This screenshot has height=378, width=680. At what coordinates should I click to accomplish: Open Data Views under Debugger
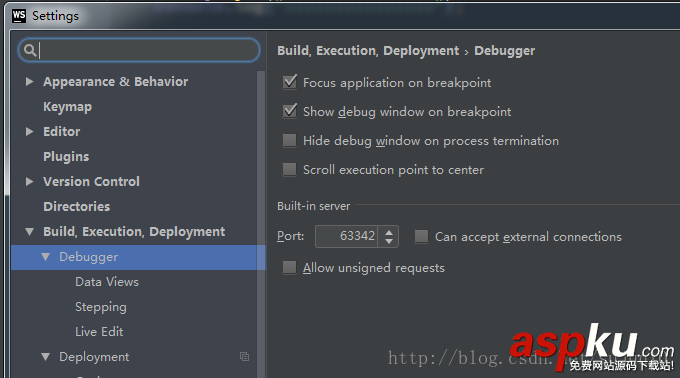pos(107,282)
